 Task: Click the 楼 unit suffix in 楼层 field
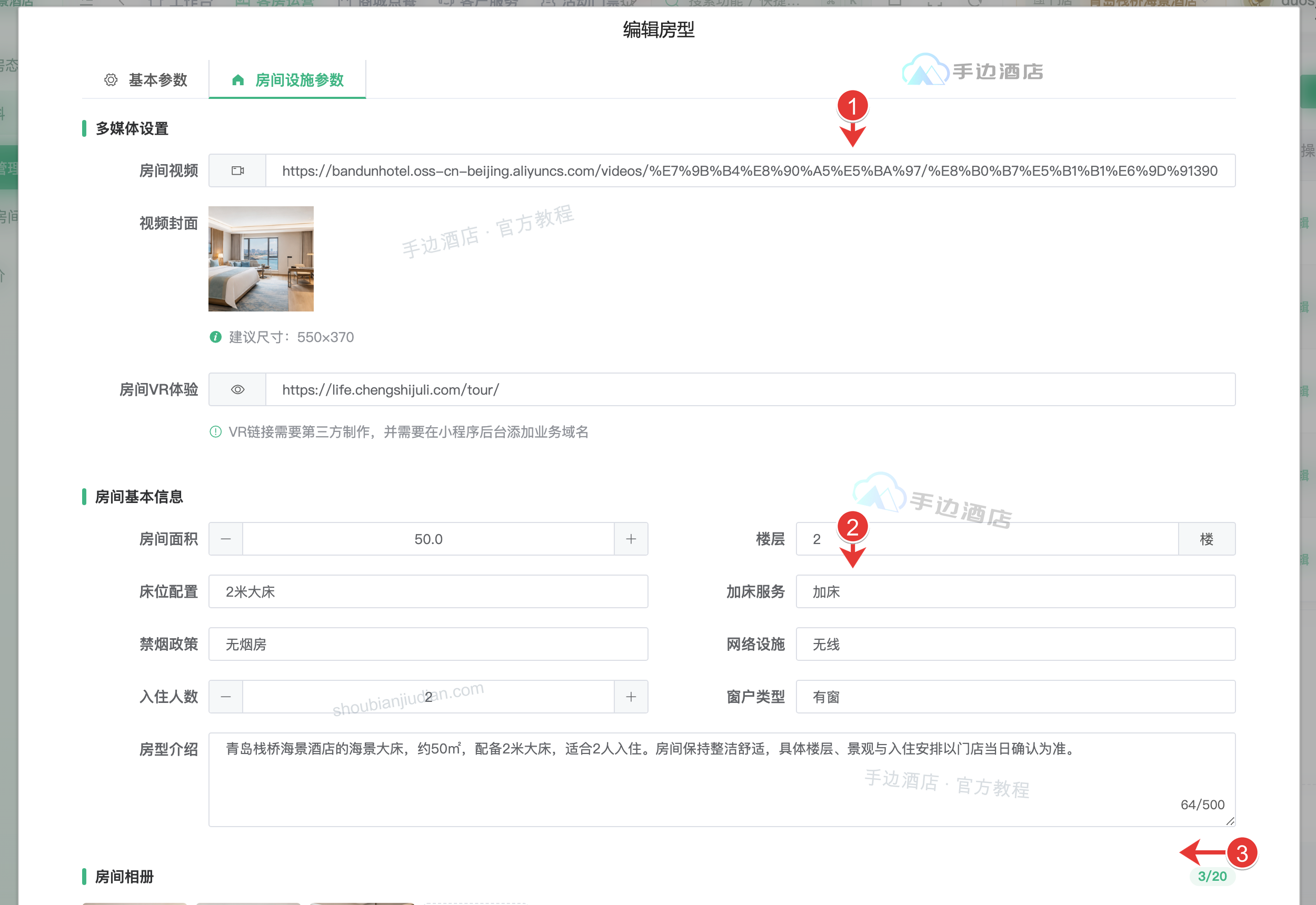(x=1207, y=539)
